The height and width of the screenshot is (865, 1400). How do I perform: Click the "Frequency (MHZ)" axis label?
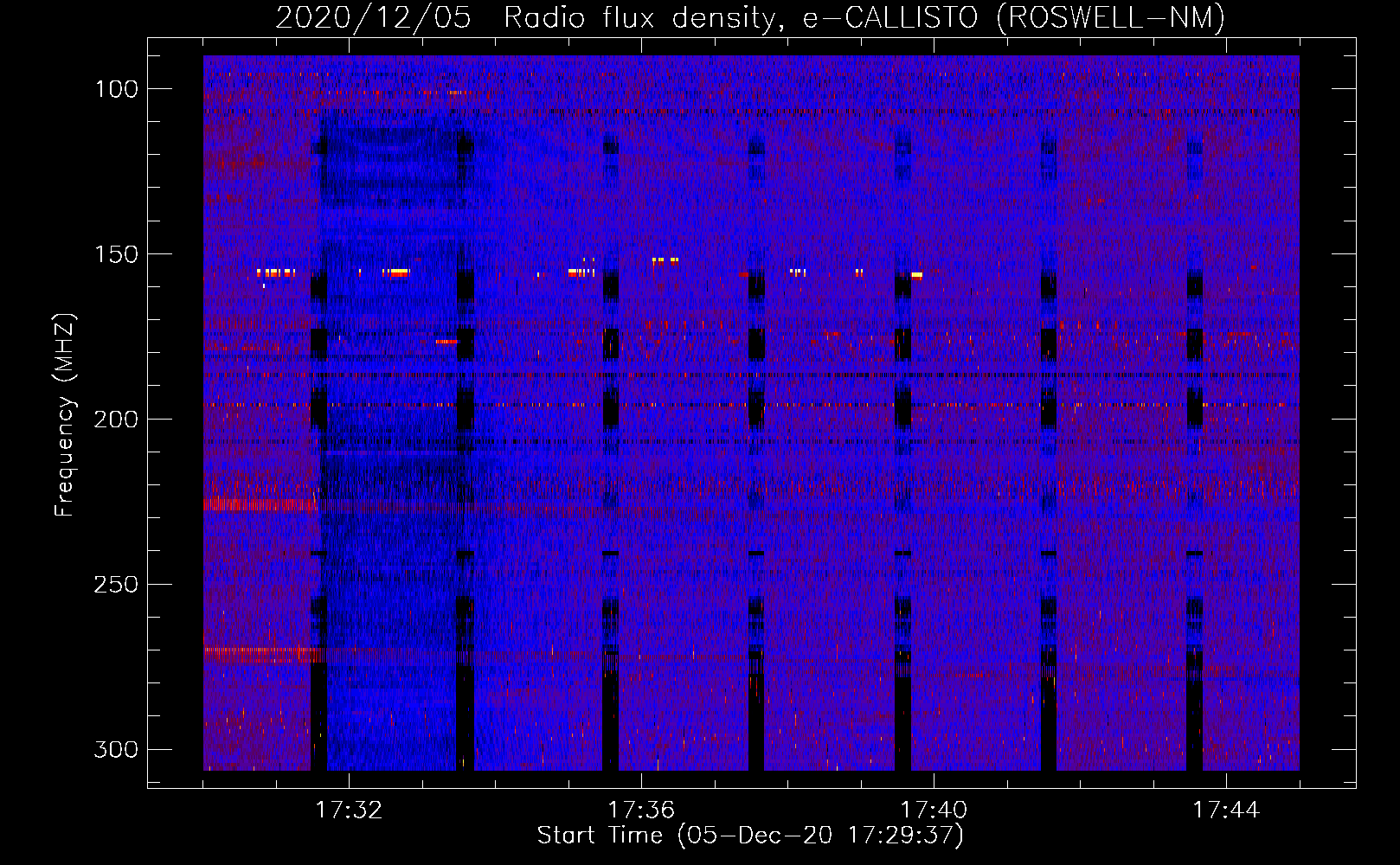[65, 415]
